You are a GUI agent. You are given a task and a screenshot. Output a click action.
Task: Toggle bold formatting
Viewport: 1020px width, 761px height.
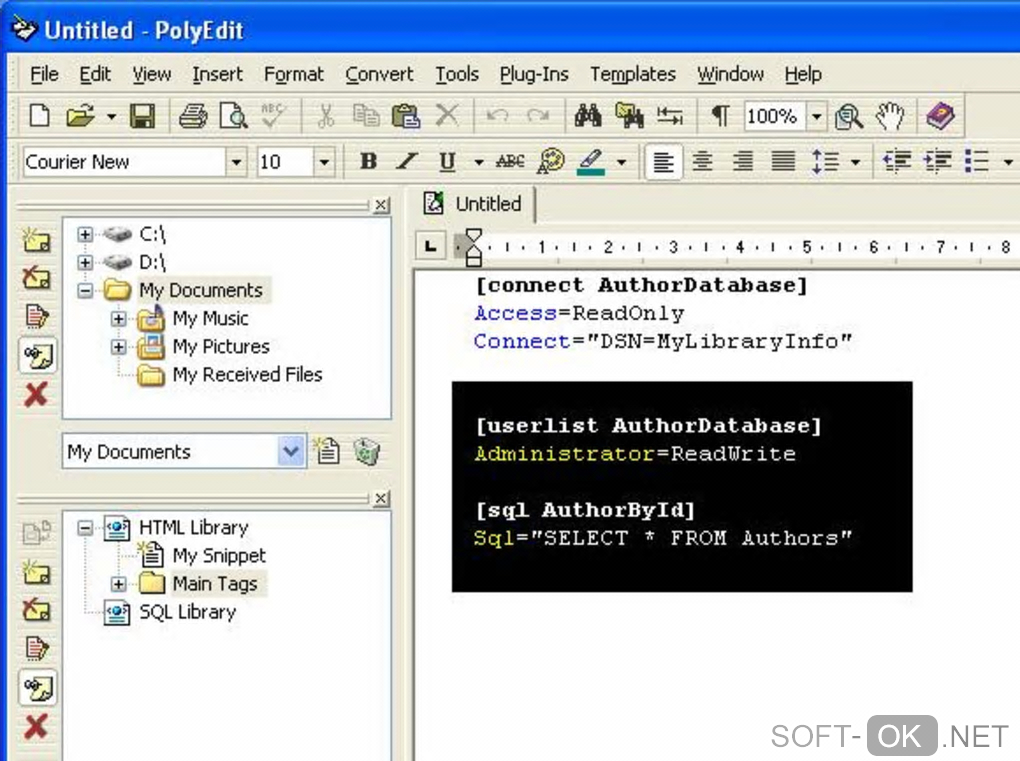pyautogui.click(x=368, y=161)
